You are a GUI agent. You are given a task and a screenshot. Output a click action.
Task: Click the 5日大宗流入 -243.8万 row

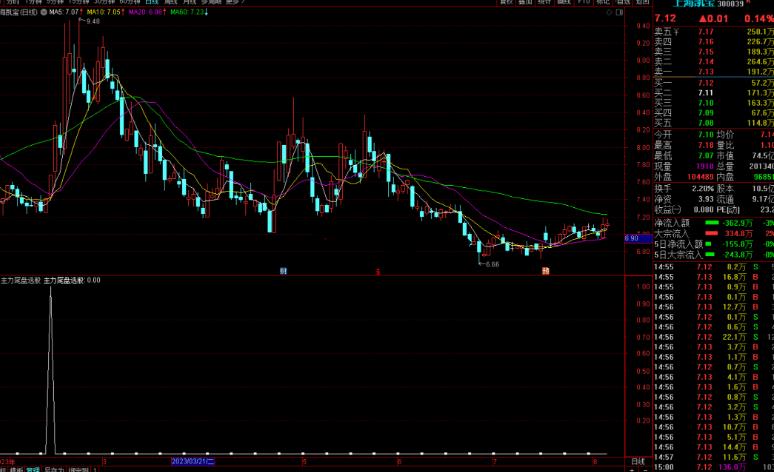[x=714, y=254]
